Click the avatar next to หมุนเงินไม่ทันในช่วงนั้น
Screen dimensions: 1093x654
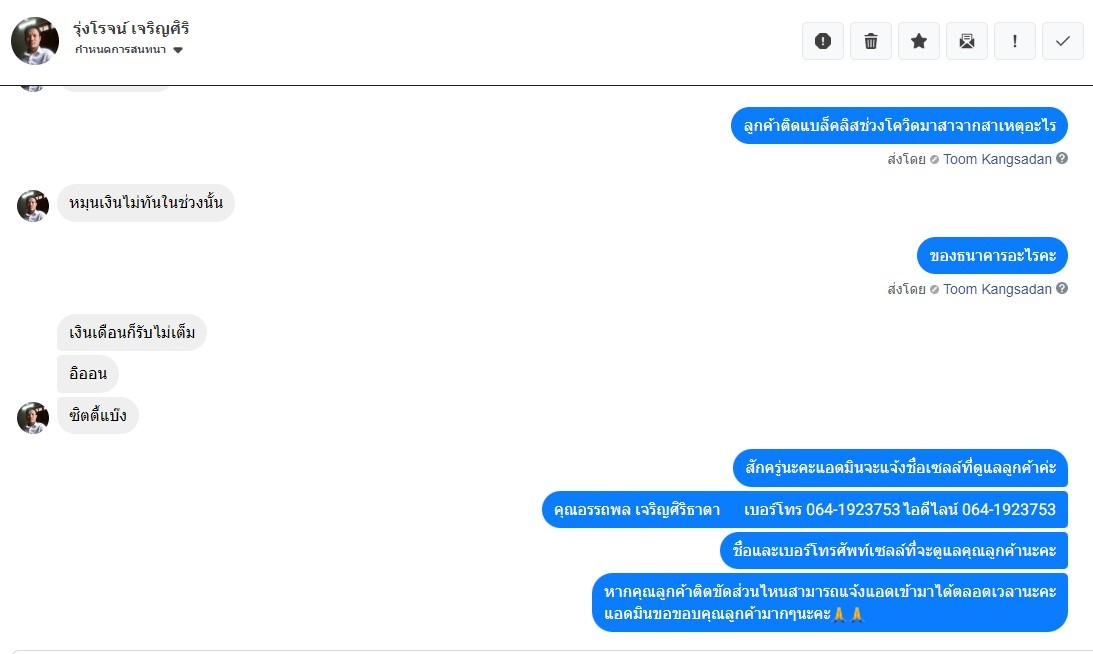(x=33, y=206)
